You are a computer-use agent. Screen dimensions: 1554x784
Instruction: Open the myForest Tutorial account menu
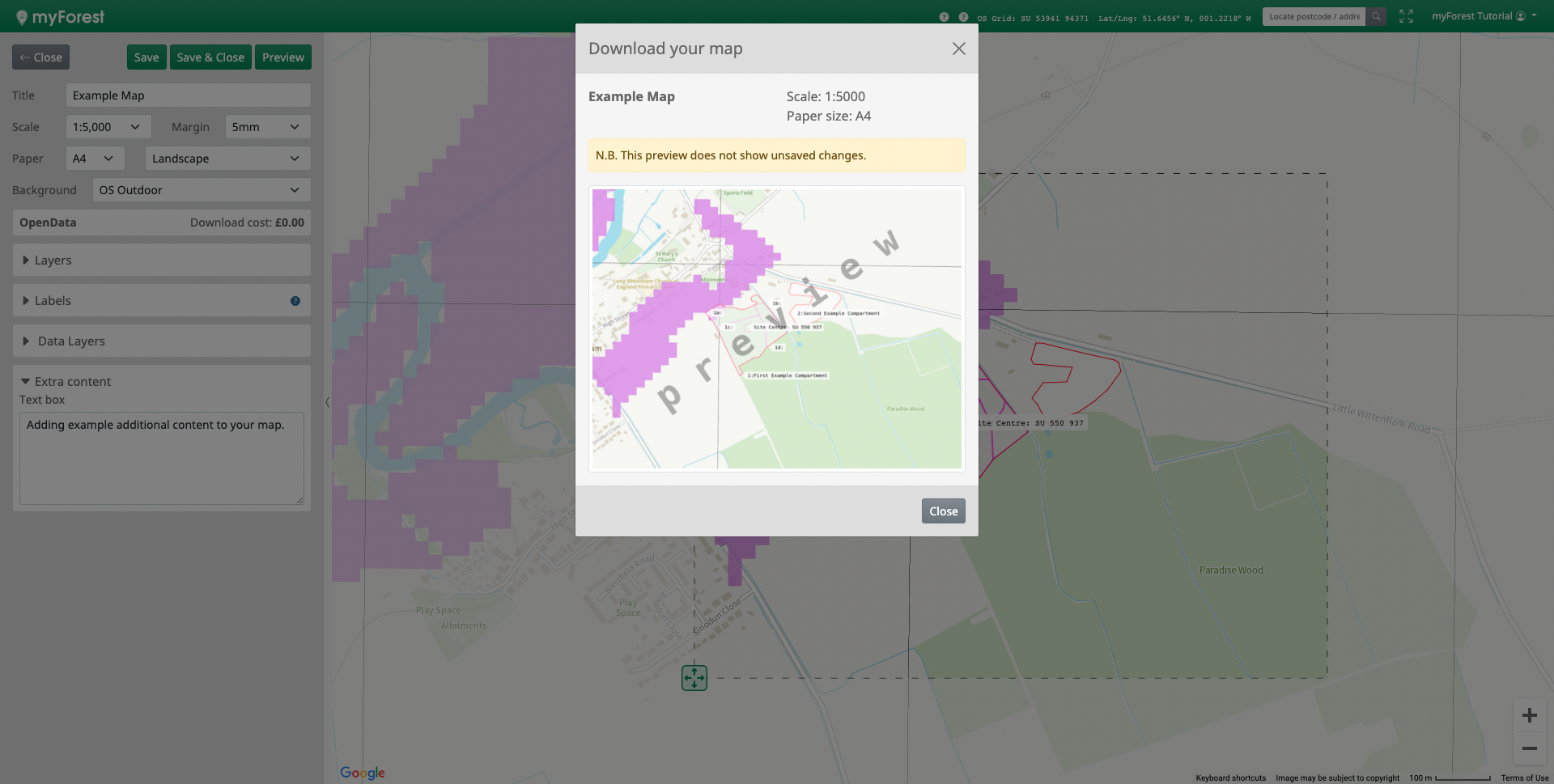click(1483, 16)
